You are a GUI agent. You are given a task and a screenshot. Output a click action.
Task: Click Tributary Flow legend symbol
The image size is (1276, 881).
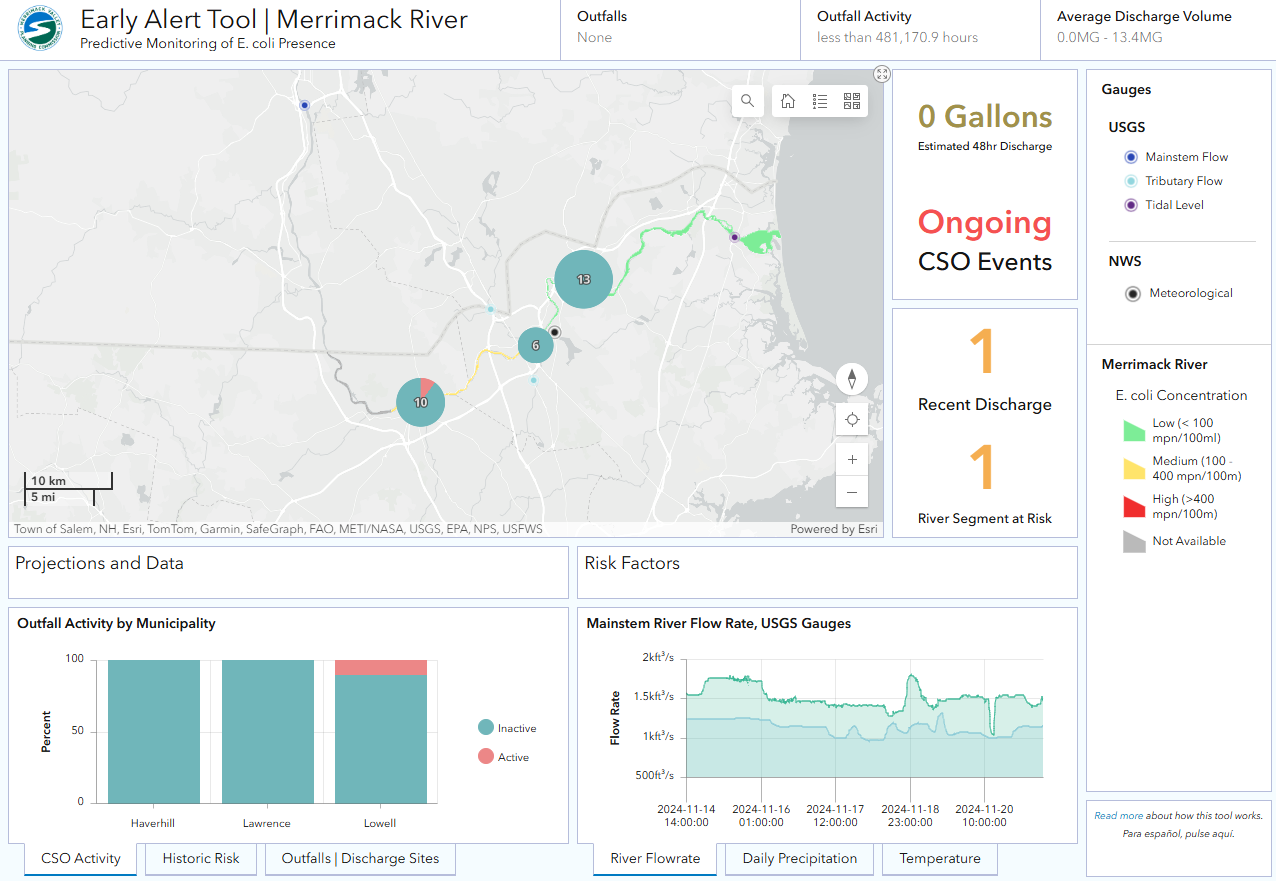1131,181
